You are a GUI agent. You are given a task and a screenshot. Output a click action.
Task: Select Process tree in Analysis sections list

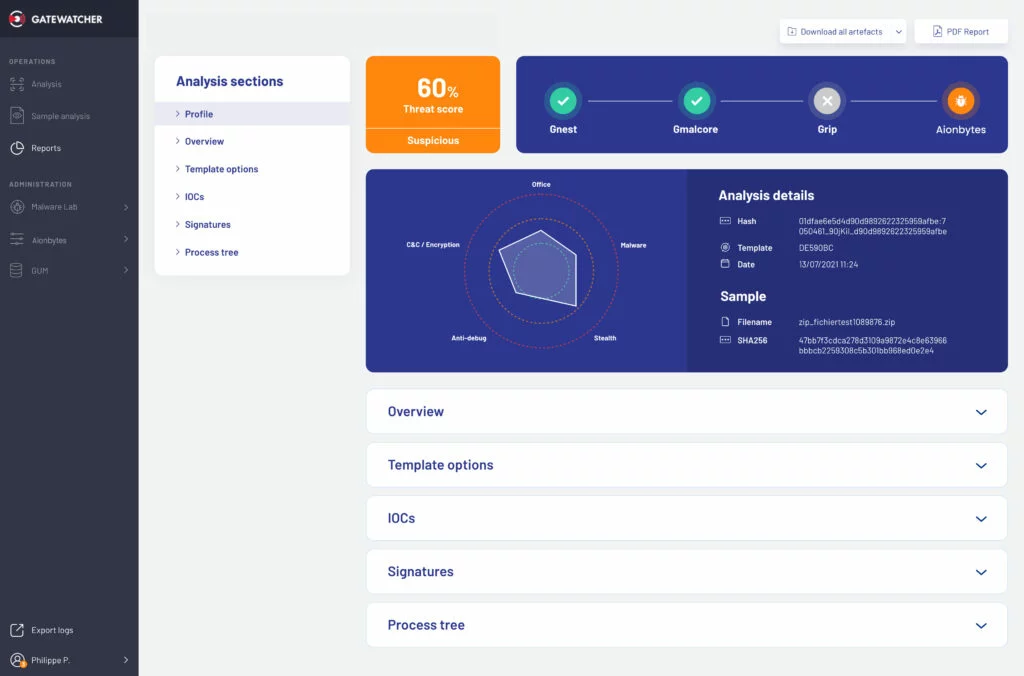tap(252, 252)
